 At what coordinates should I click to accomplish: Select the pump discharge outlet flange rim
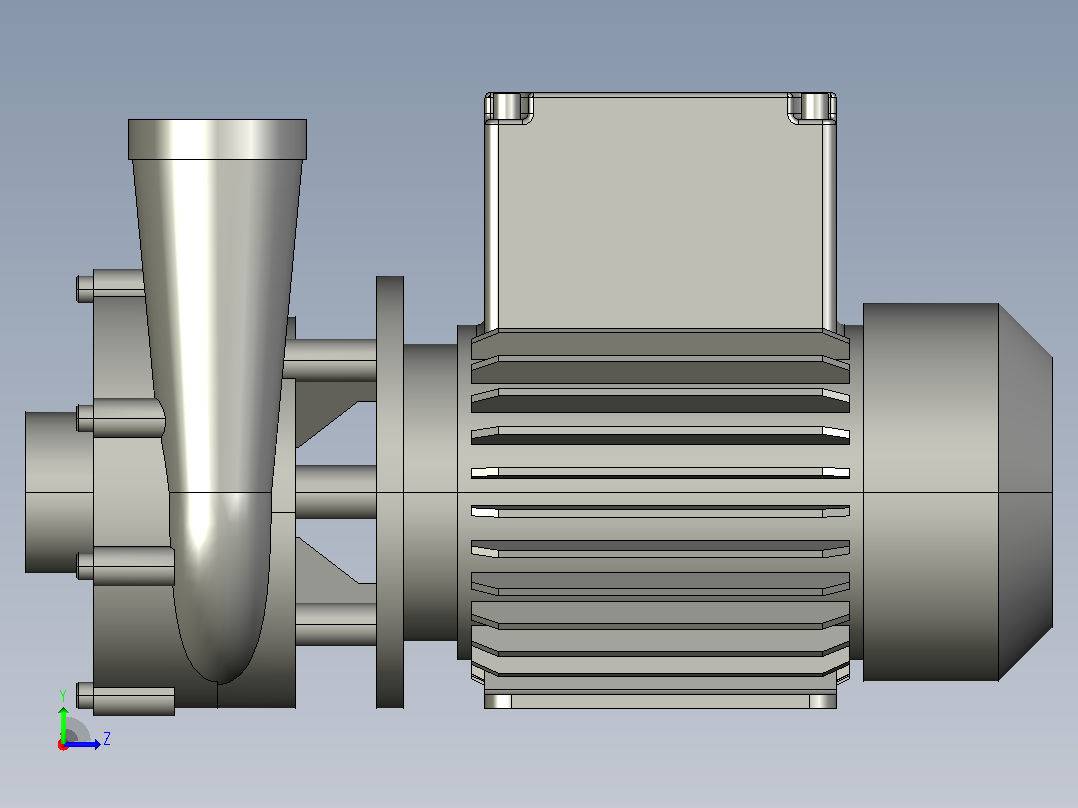217,140
